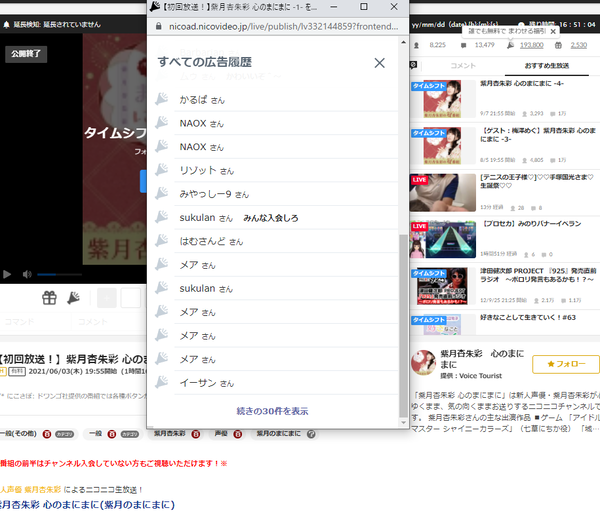Open the 193,800 ad points link
Screen dimensions: 600x525
point(532,45)
